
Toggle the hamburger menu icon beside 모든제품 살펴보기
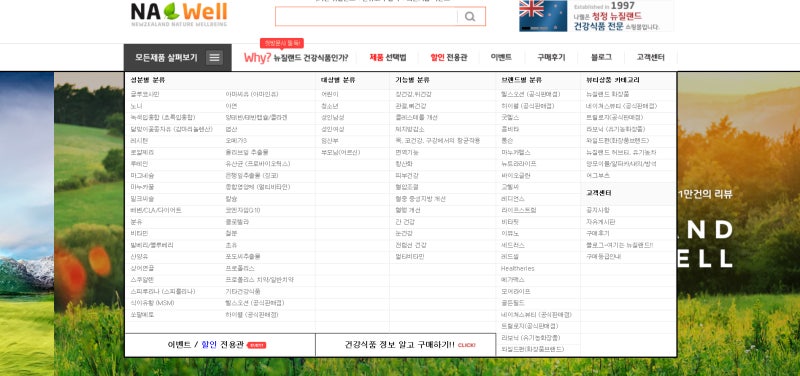[x=214, y=58]
